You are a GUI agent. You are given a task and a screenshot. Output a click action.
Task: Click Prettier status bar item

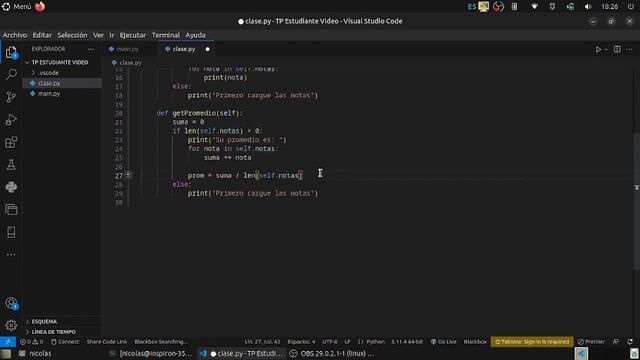591,342
